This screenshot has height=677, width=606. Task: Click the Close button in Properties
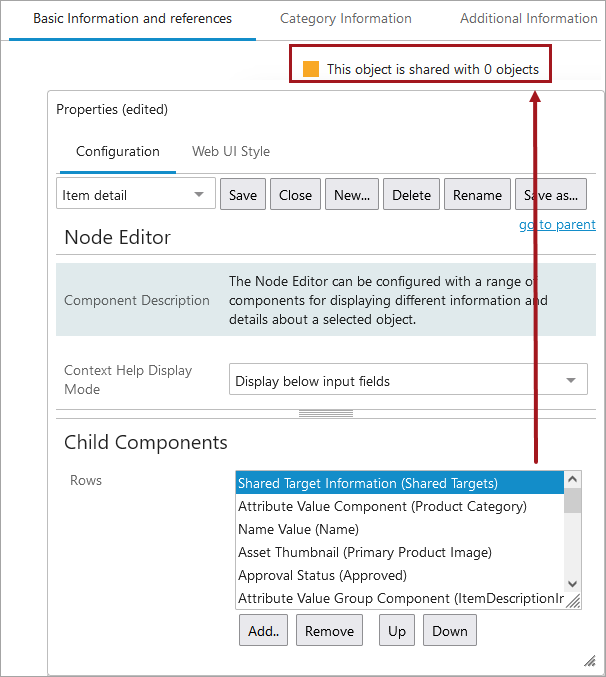pyautogui.click(x=295, y=195)
